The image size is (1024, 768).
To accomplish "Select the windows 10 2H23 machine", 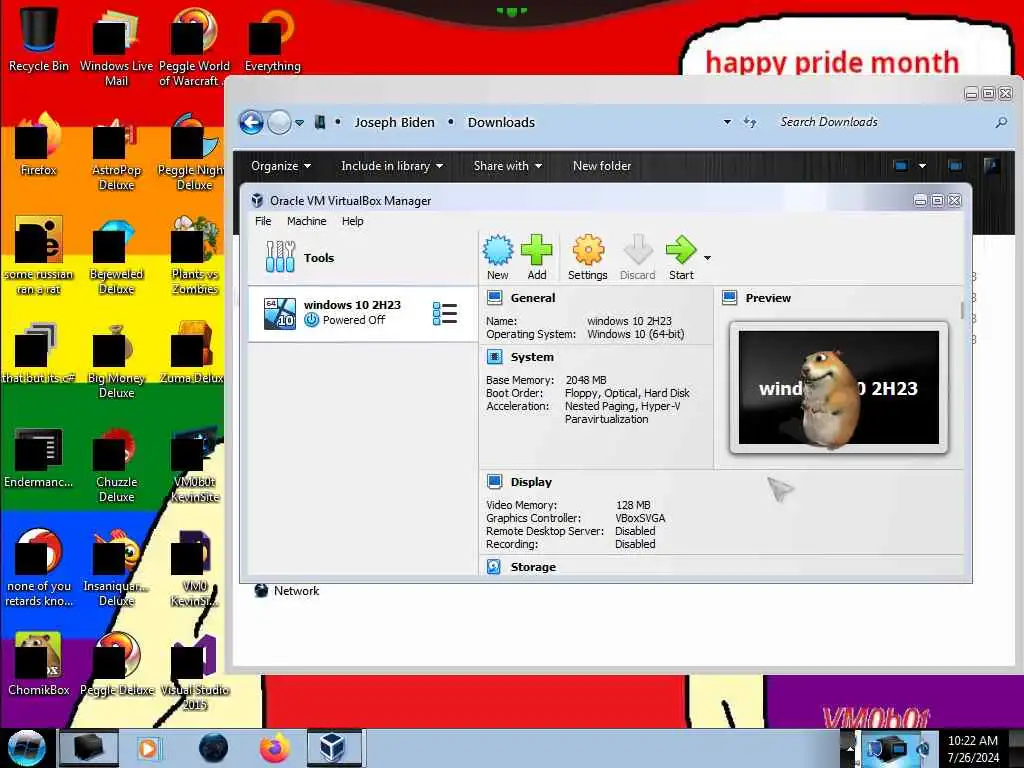I will click(363, 313).
